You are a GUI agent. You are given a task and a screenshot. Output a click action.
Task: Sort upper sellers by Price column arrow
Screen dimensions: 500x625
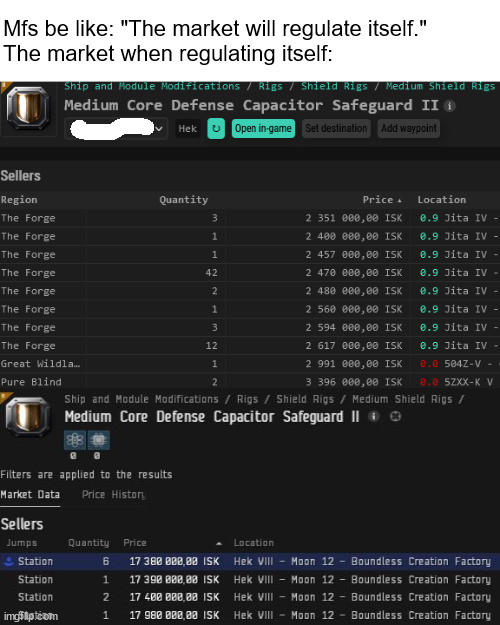click(x=399, y=200)
